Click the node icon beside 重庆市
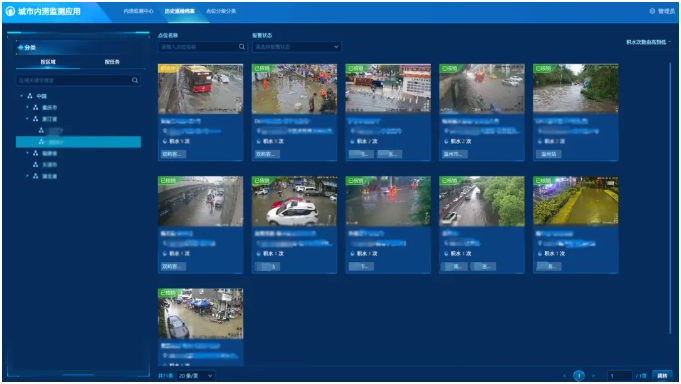 pos(36,107)
